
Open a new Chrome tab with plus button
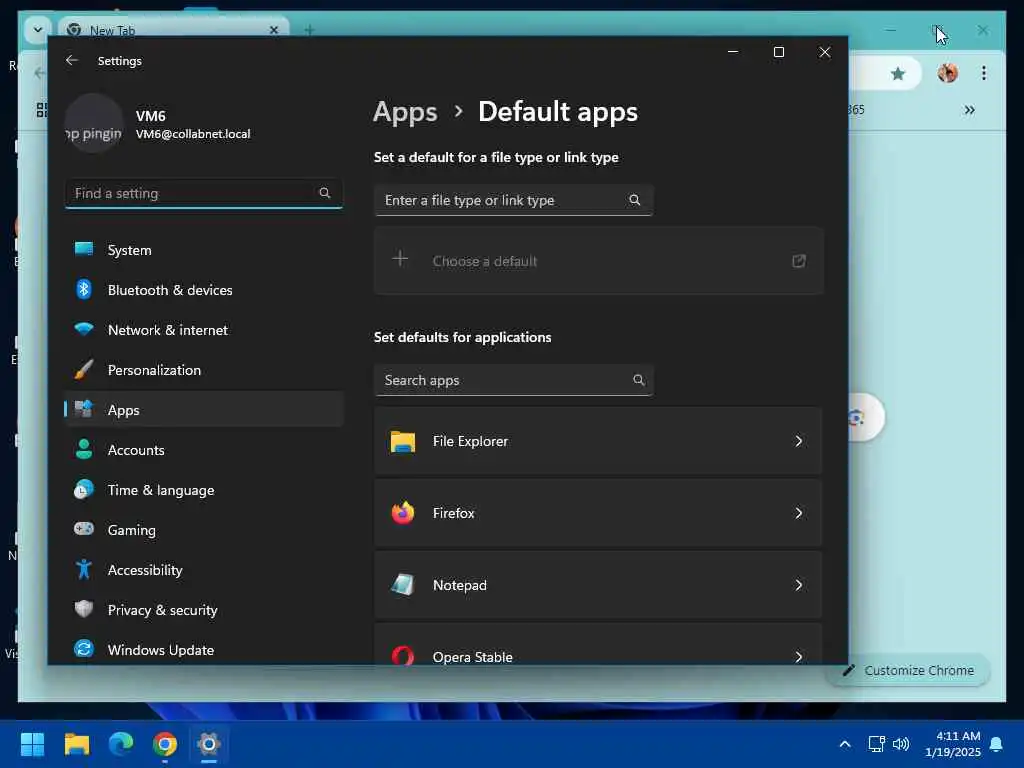(x=310, y=30)
